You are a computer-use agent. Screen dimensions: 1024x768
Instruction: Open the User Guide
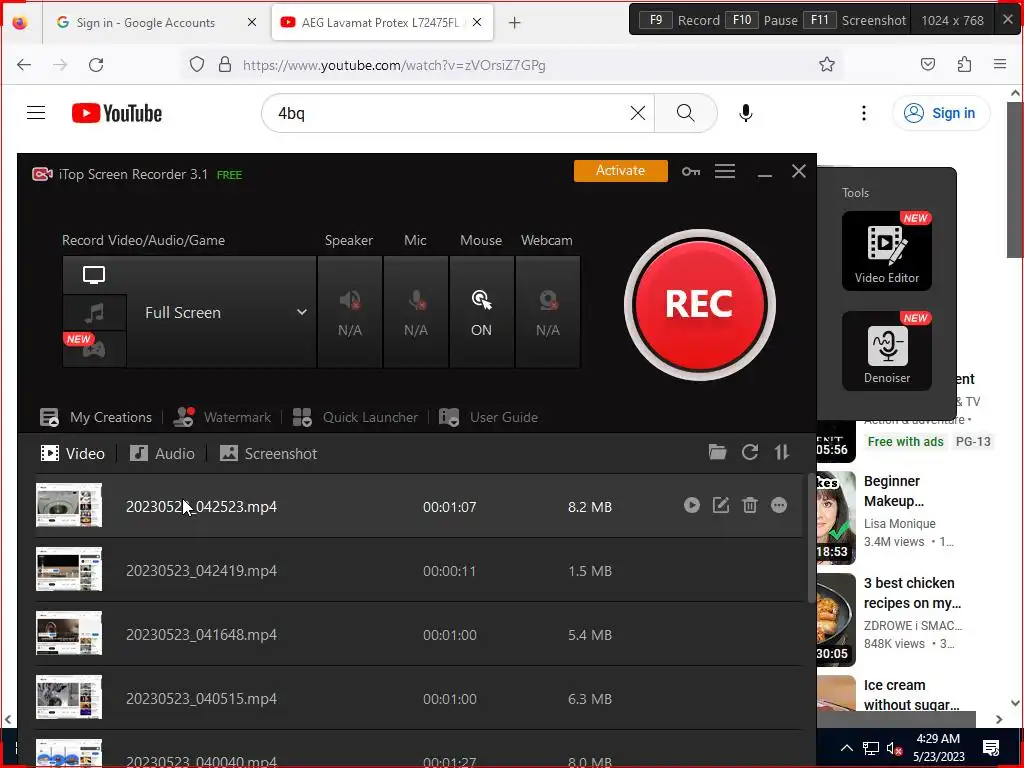tap(488, 417)
